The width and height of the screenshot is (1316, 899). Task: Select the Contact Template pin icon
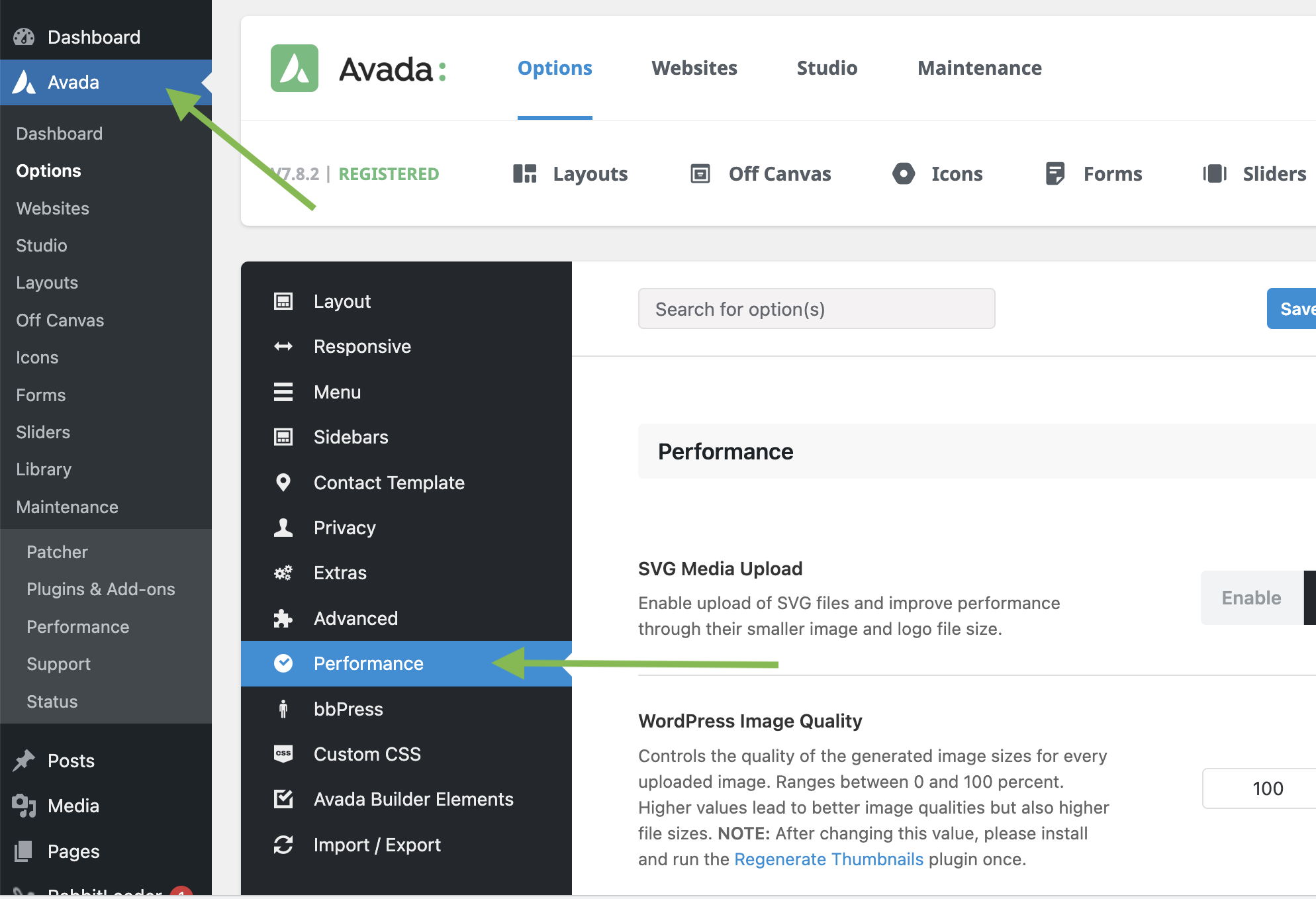(283, 482)
